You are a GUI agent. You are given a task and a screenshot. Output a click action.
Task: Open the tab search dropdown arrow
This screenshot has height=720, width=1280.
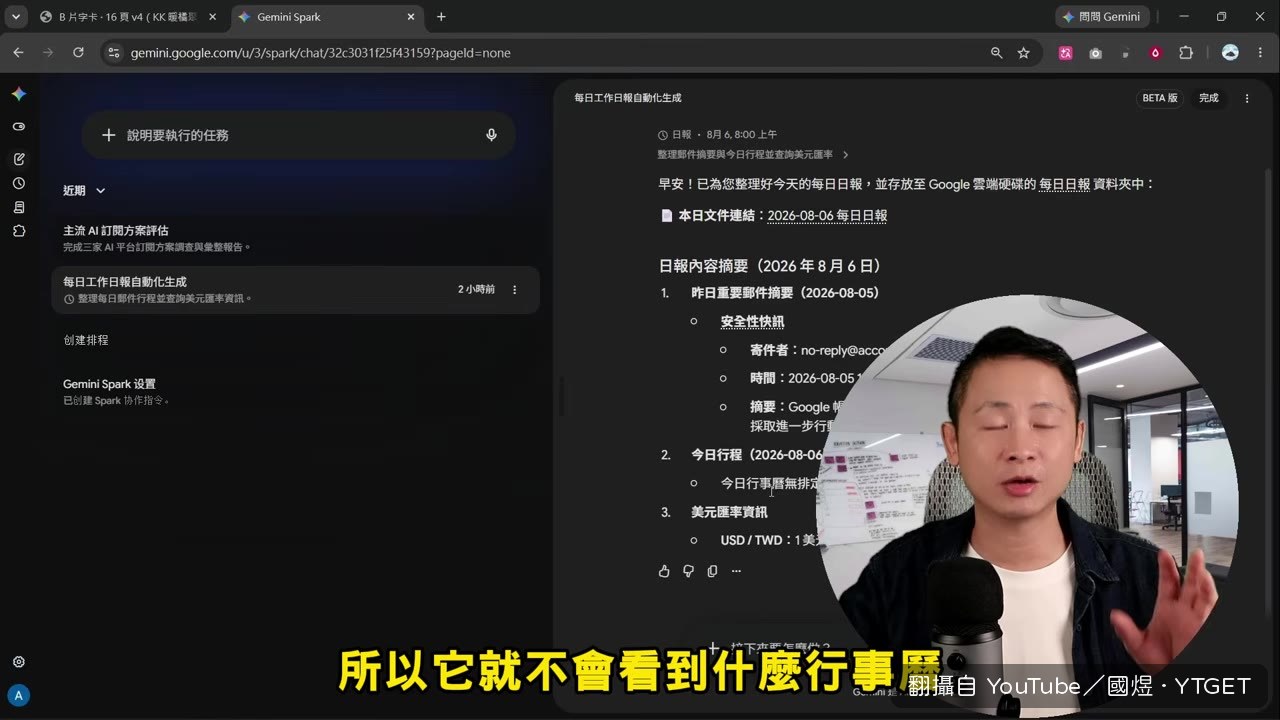(x=15, y=17)
